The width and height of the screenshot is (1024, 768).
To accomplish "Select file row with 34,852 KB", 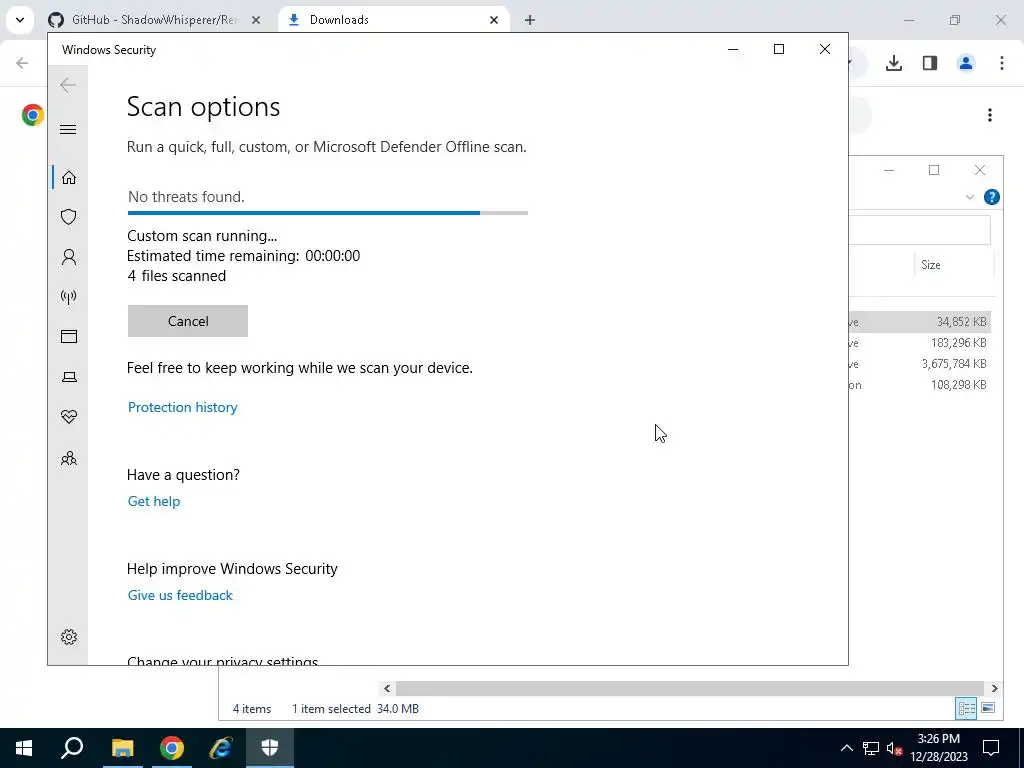I will tap(920, 321).
